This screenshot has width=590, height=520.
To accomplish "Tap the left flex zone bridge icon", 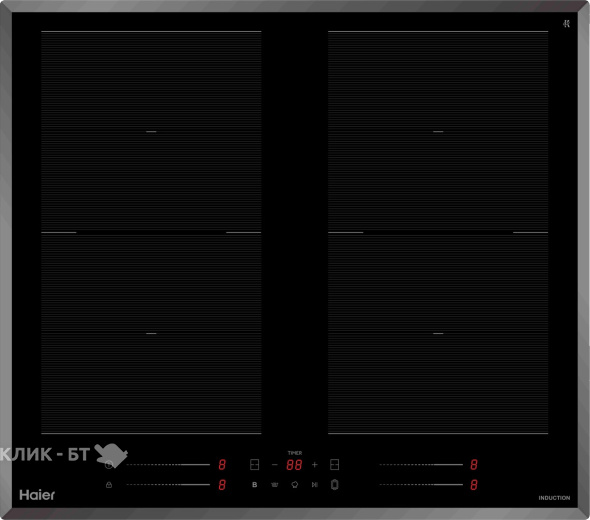I will [x=255, y=465].
